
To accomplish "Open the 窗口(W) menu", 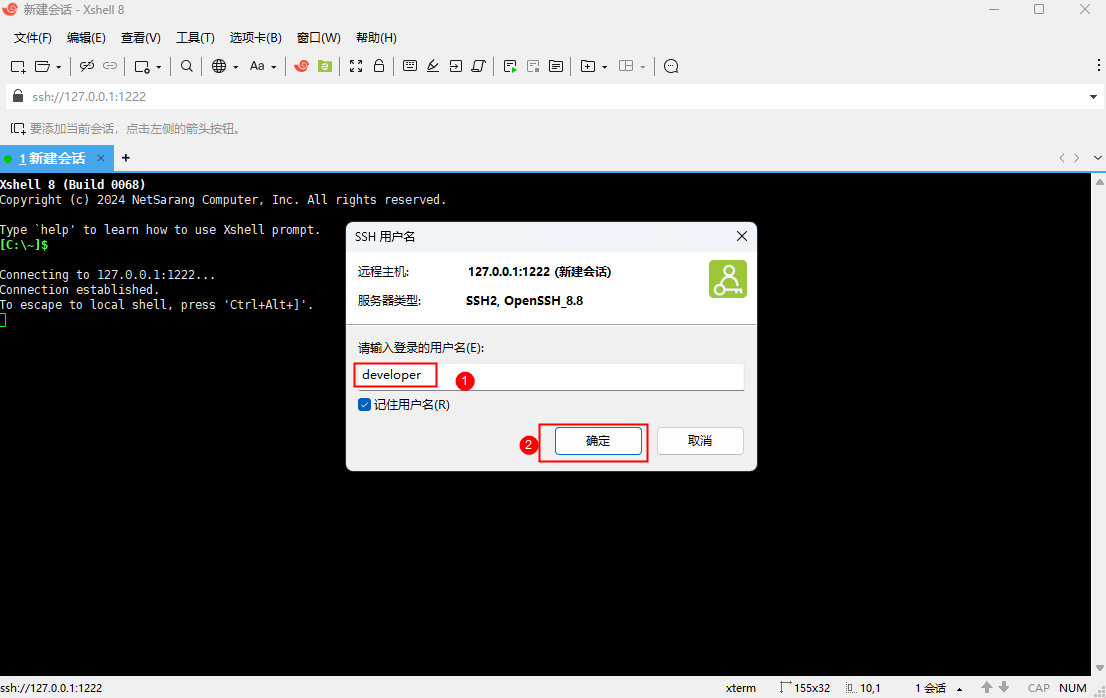I will (x=318, y=37).
